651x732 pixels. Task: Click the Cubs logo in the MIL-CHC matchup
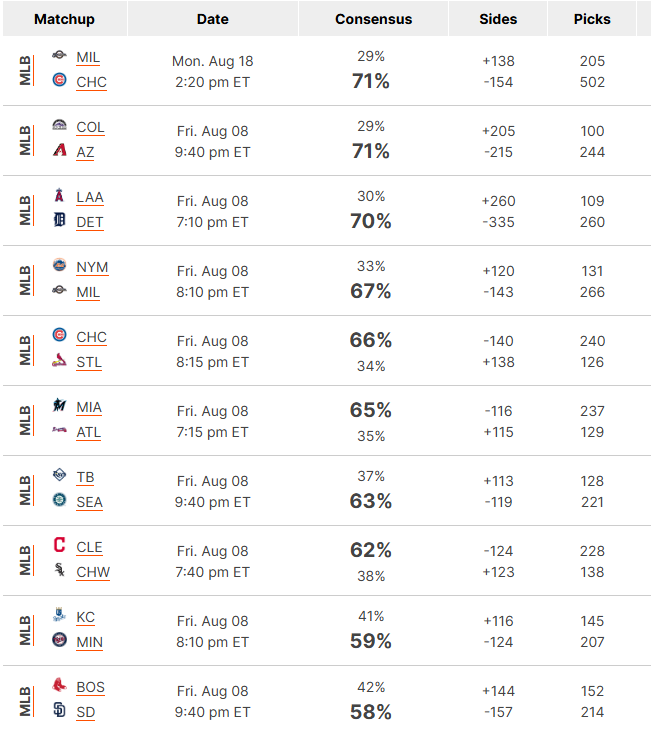[x=59, y=80]
